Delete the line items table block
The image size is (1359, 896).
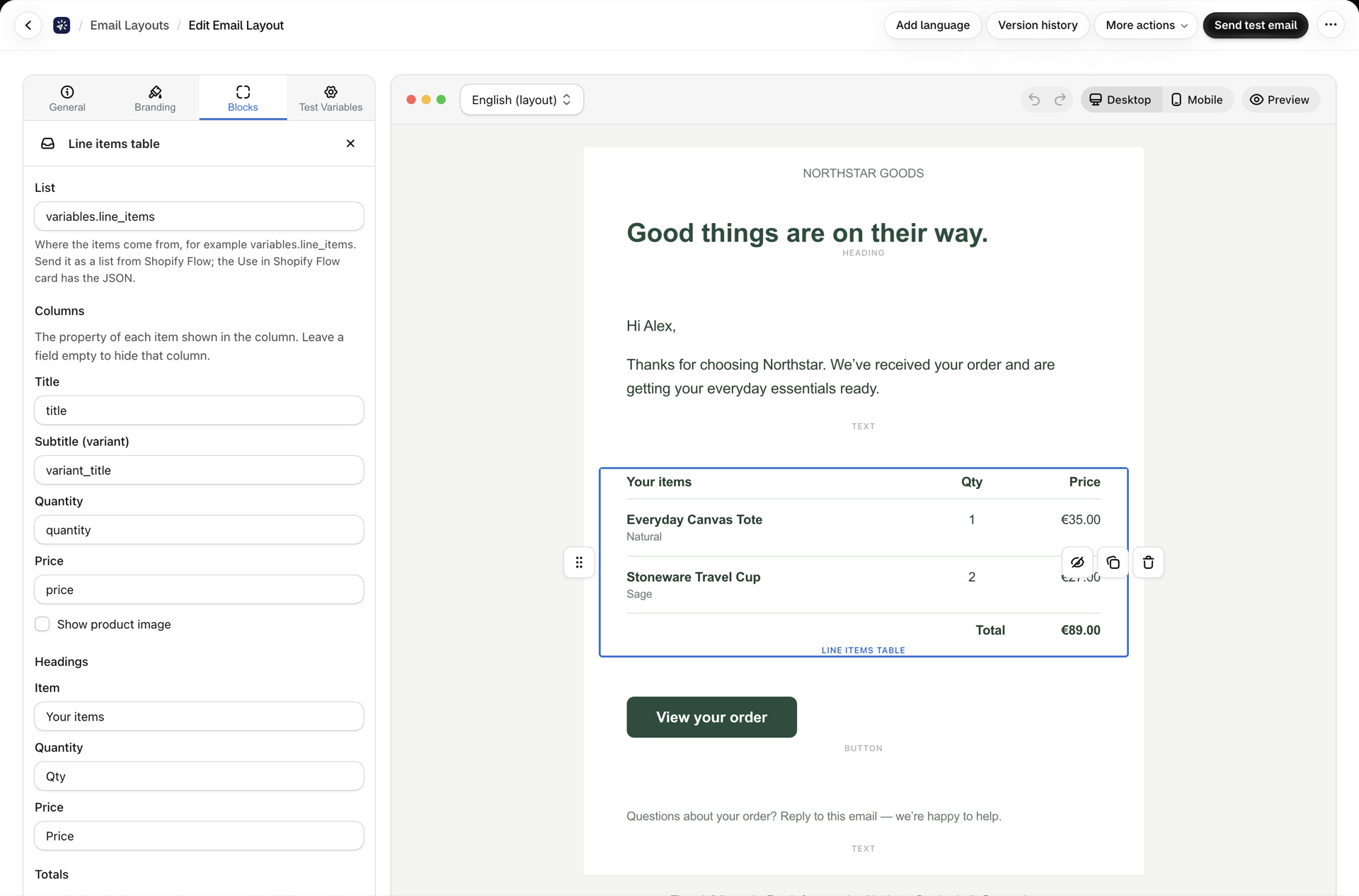point(1148,563)
